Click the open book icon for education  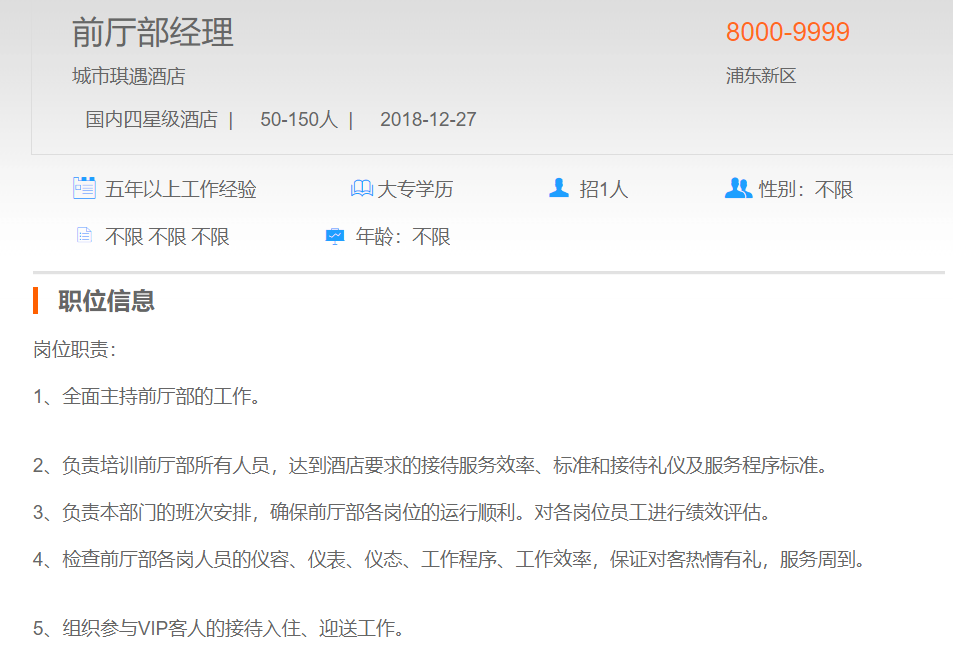361,189
